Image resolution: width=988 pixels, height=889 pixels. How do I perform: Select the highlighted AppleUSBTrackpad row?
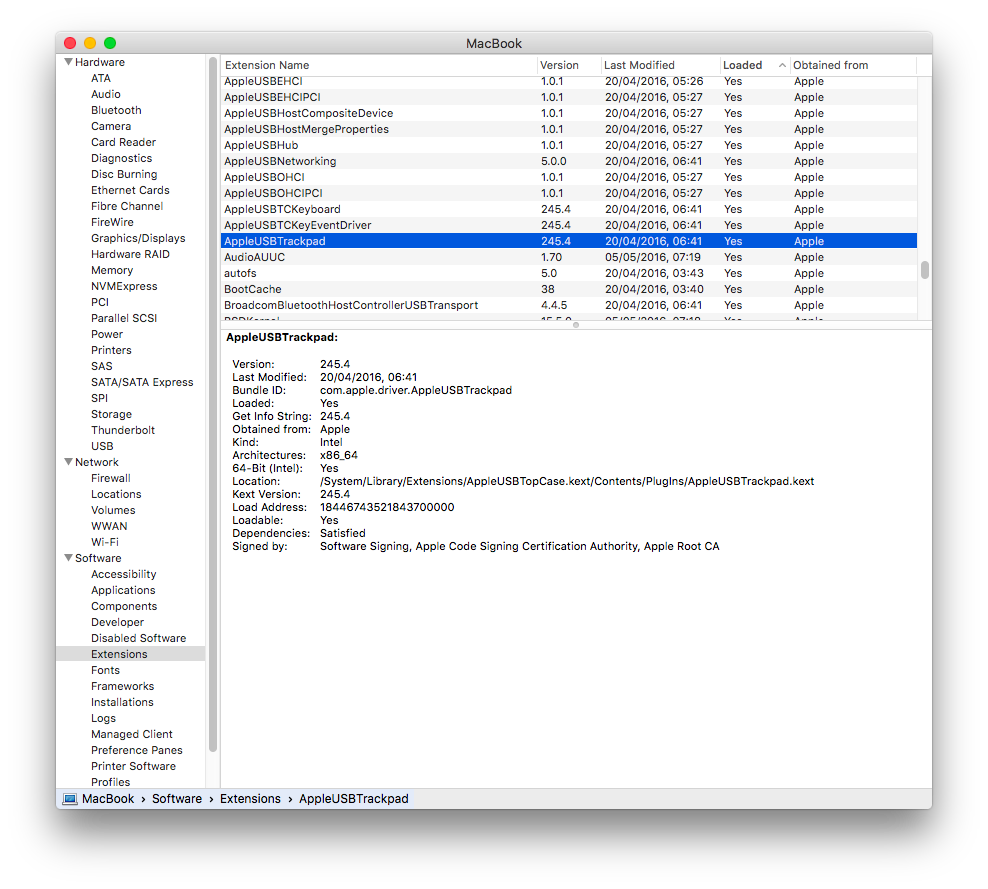(569, 241)
